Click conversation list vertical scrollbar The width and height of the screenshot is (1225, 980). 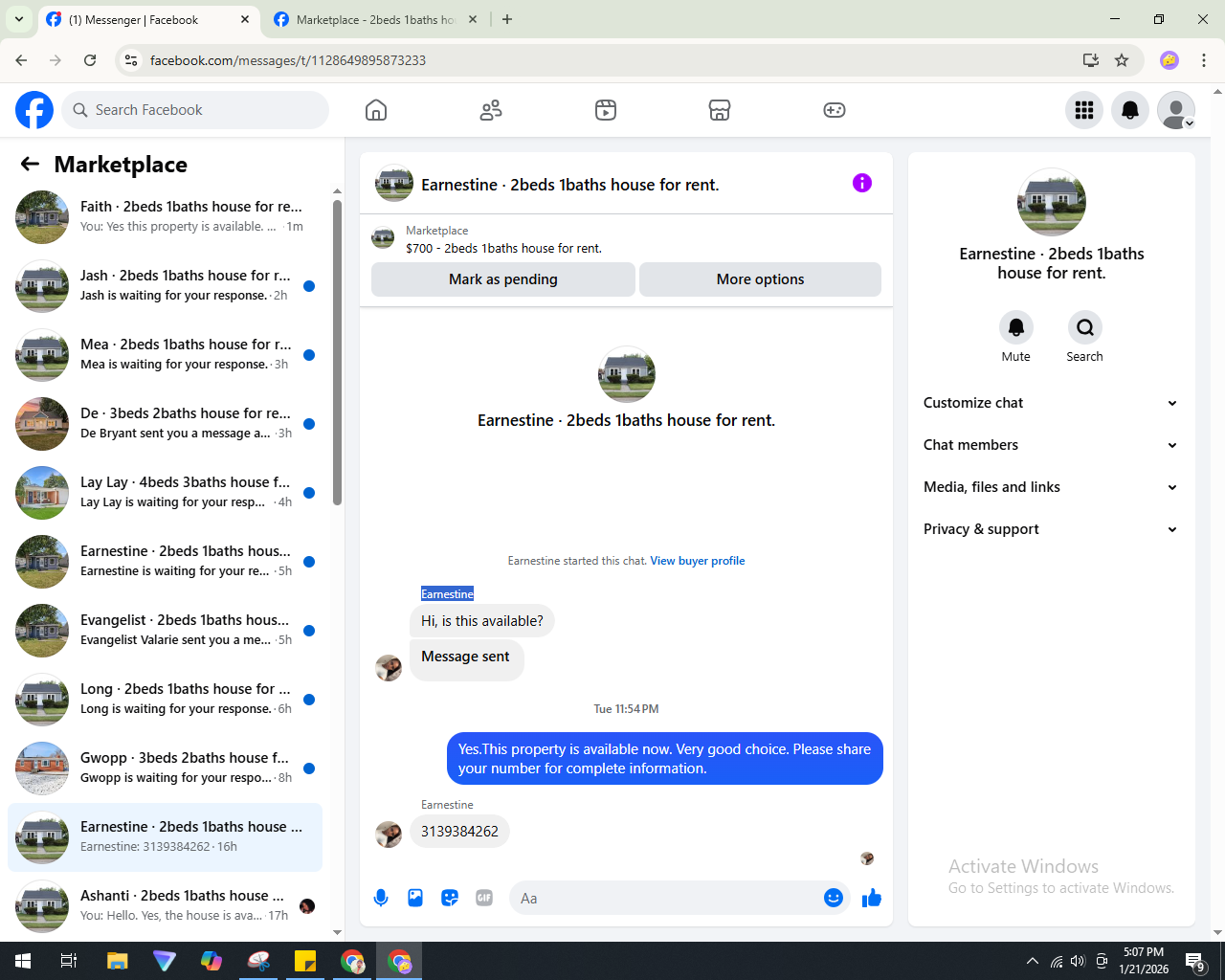coord(337,352)
